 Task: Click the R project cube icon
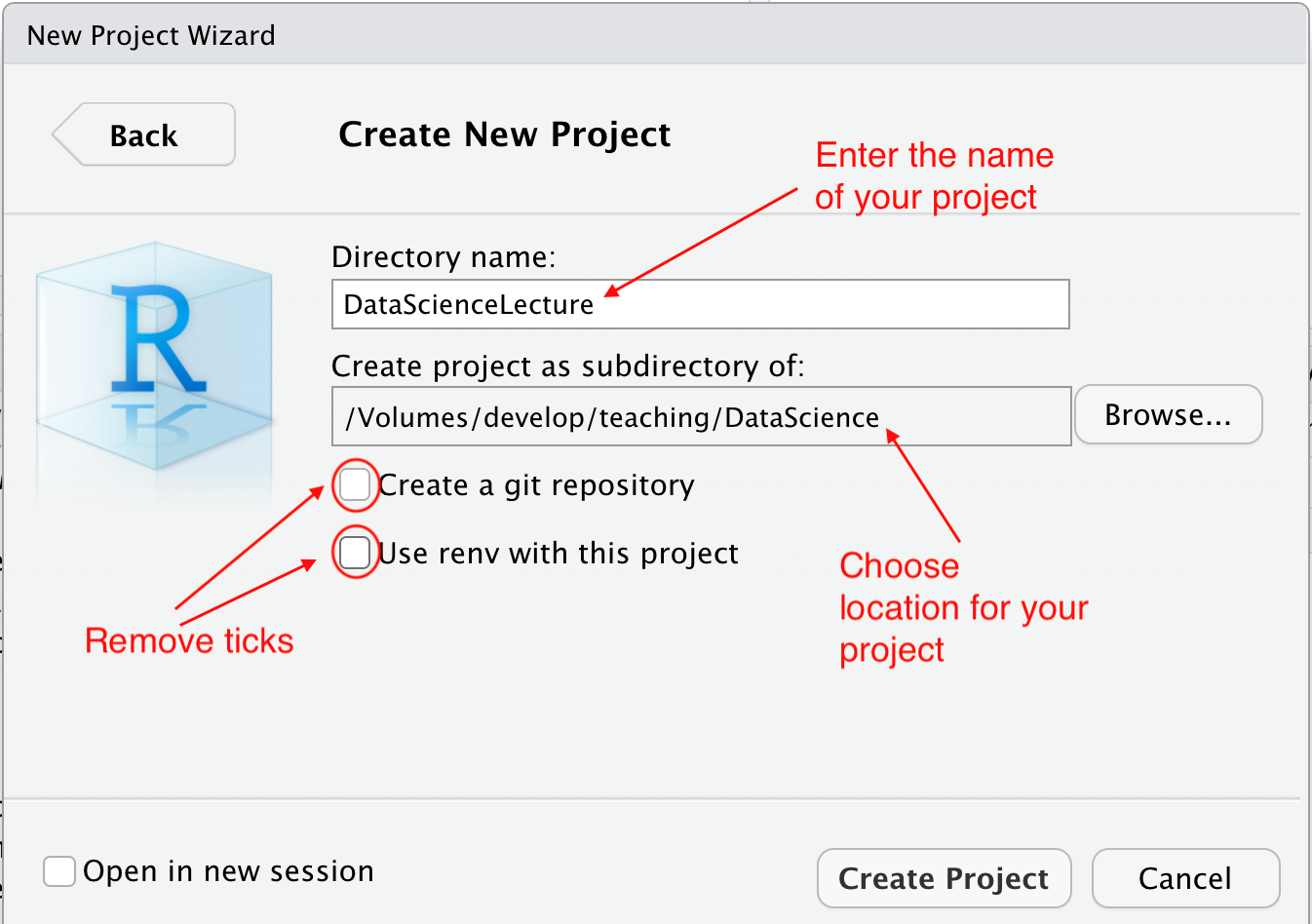click(155, 357)
